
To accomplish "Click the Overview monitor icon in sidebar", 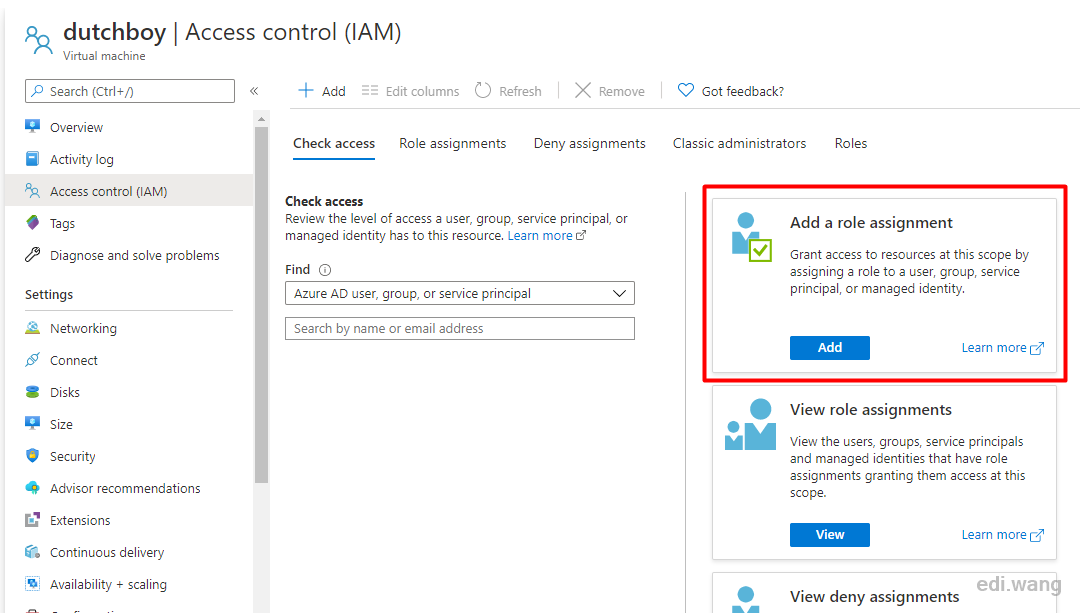I will pyautogui.click(x=32, y=127).
